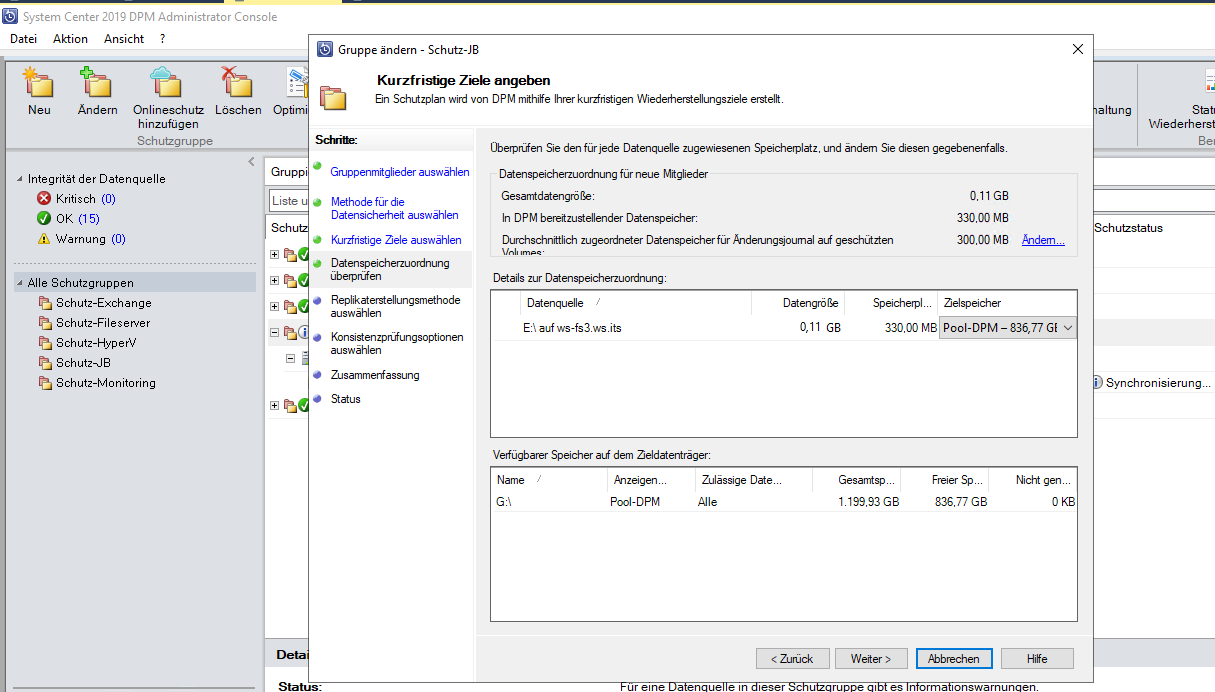Close the Gruppe ändern dialog
This screenshot has height=692, width=1215.
click(1077, 49)
